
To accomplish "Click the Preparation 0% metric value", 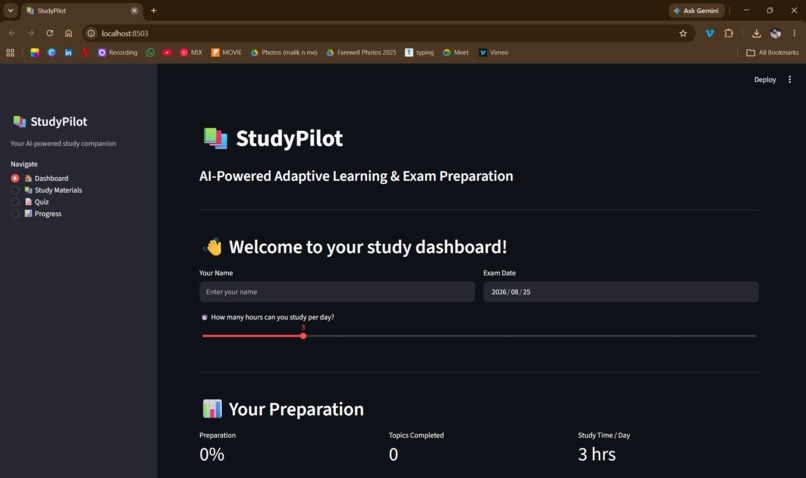I will pyautogui.click(x=212, y=454).
